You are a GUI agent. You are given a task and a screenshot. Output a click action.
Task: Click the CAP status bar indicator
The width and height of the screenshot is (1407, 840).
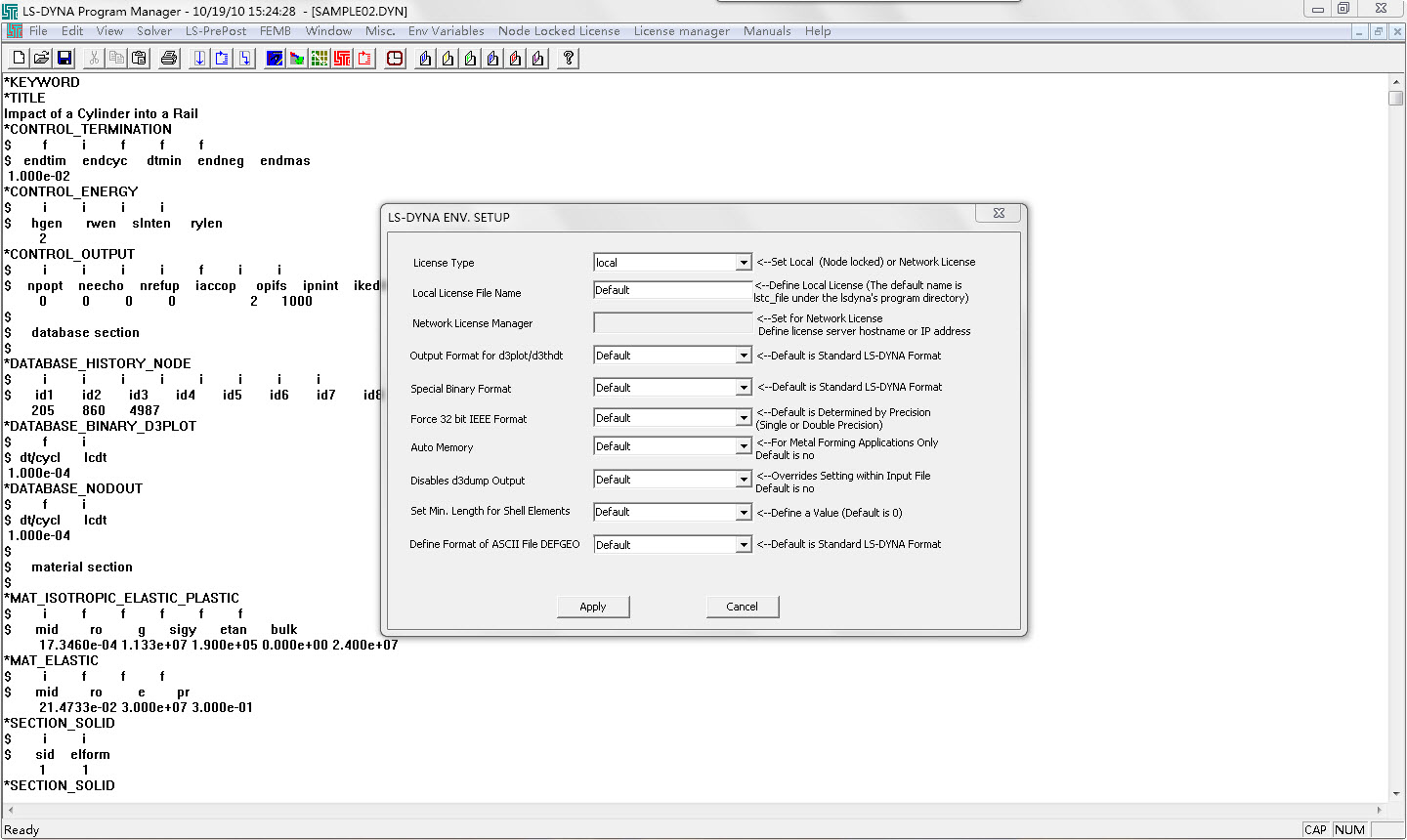pyautogui.click(x=1315, y=829)
